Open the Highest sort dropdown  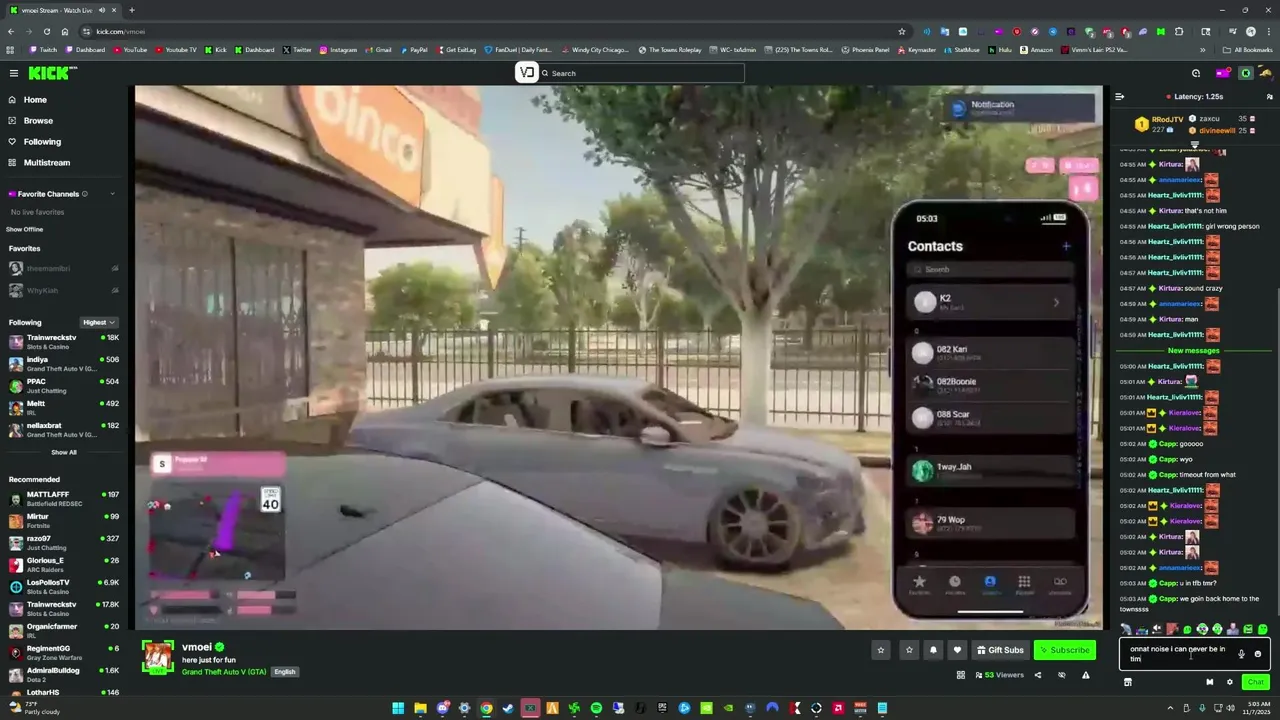(99, 323)
